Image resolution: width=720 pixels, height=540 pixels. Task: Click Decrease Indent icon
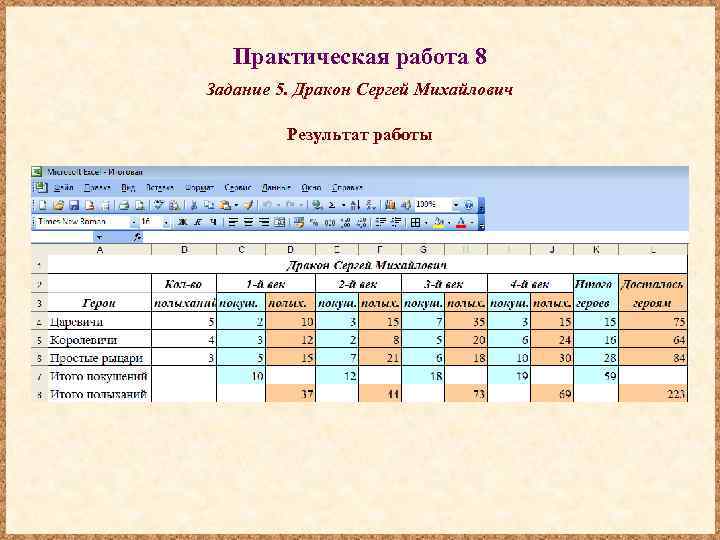point(381,223)
